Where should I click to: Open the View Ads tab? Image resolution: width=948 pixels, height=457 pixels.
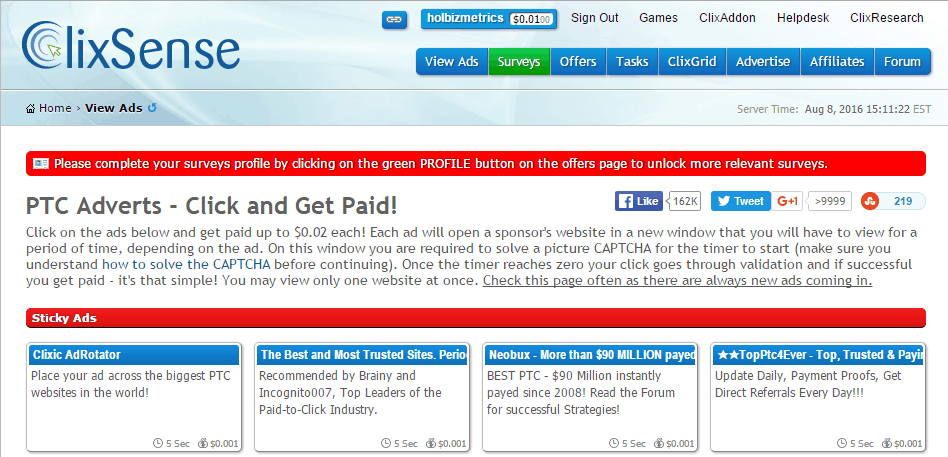452,62
